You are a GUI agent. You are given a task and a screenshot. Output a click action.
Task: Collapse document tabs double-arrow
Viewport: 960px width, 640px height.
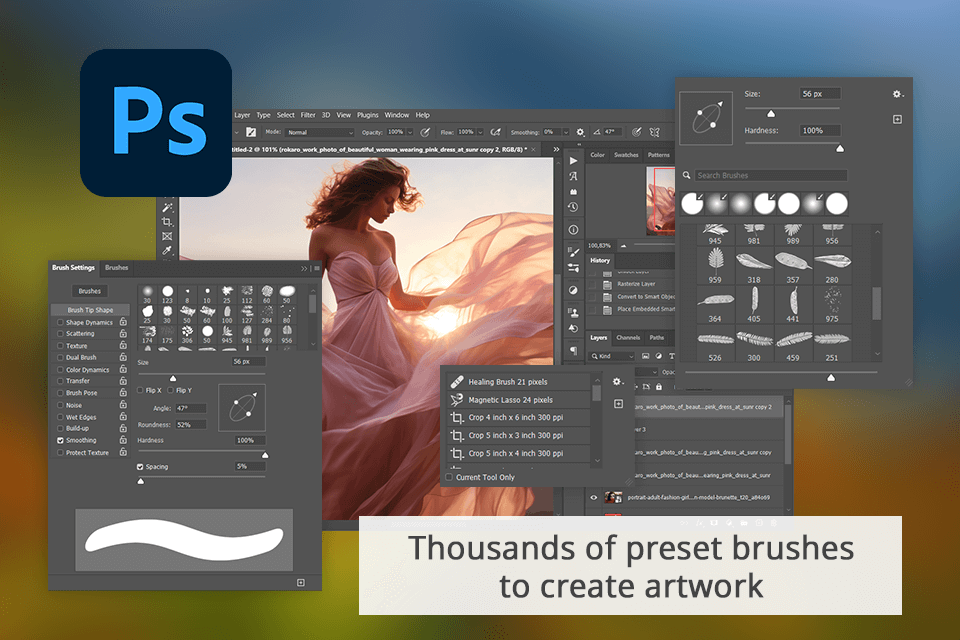tap(556, 149)
